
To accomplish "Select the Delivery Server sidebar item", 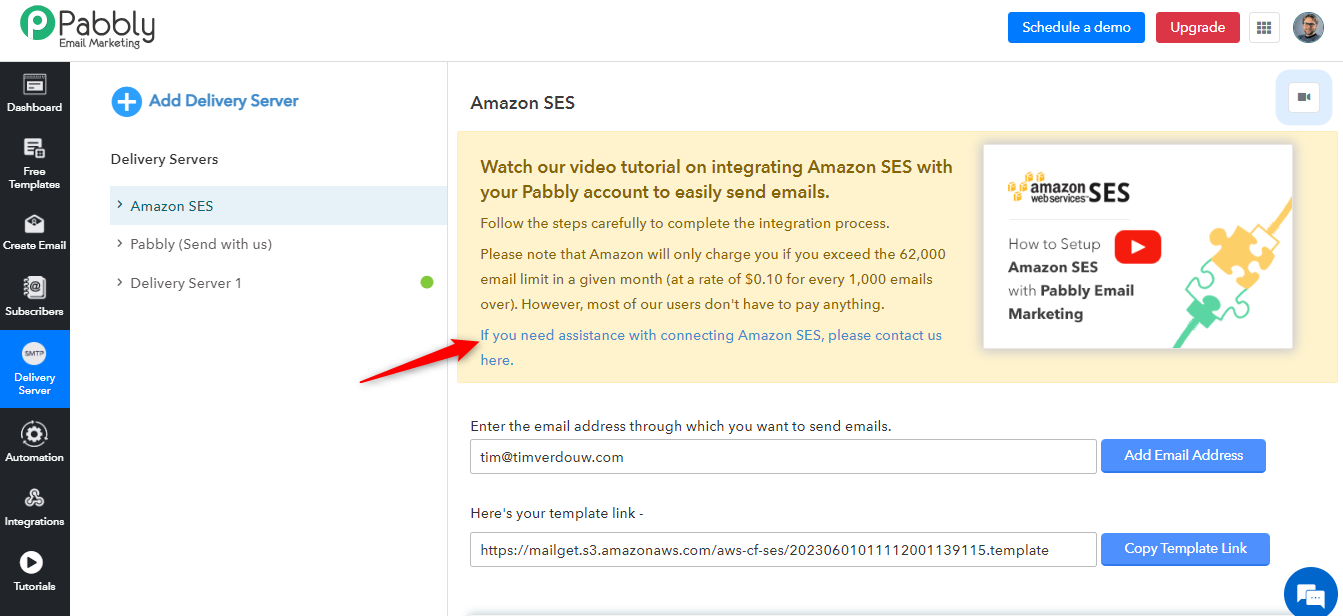I will click(35, 366).
